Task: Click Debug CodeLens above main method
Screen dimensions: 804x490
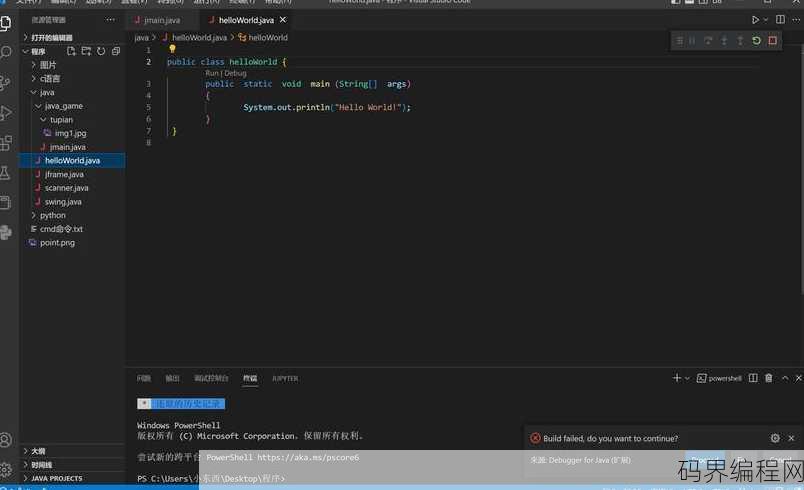Action: coord(235,73)
